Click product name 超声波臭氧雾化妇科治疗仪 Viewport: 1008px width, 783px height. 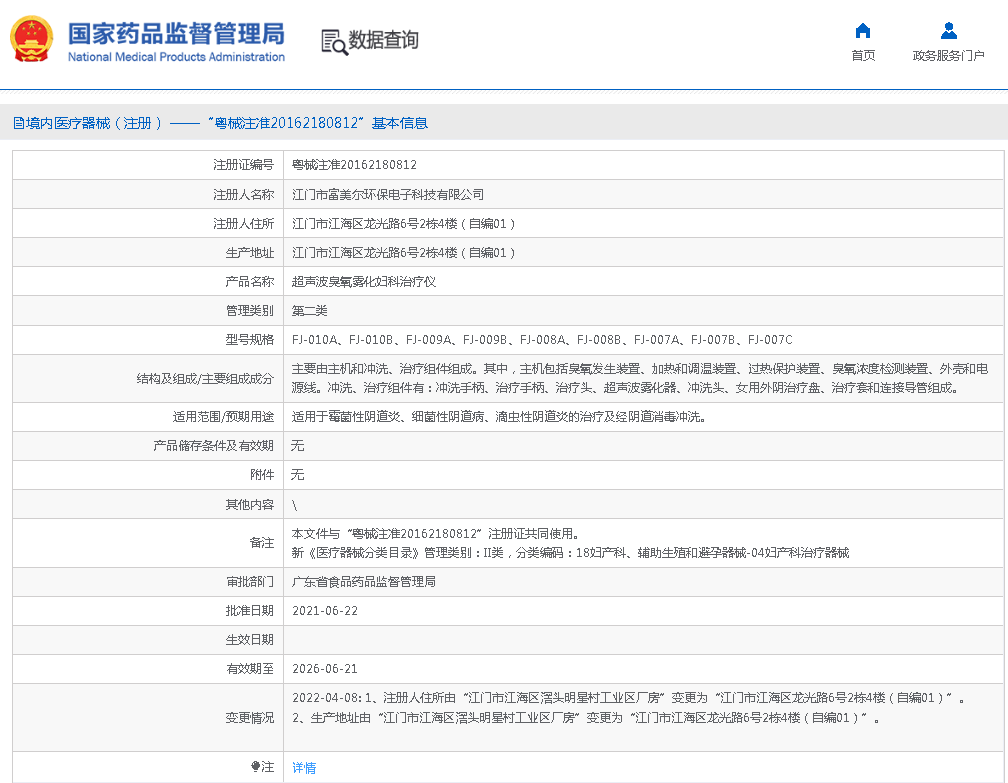(x=363, y=282)
